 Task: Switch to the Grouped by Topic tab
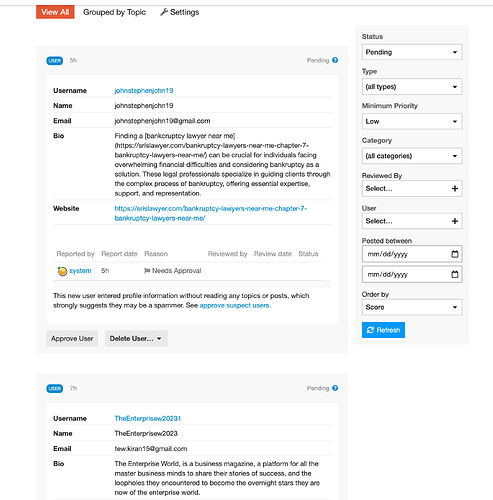point(114,12)
